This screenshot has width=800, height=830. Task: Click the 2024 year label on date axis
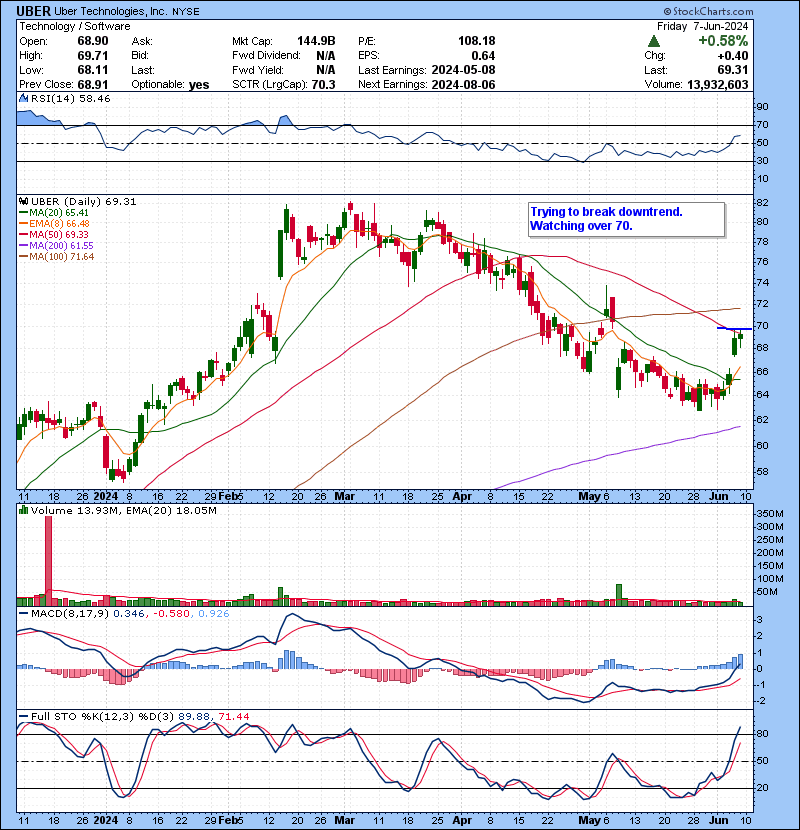click(106, 496)
